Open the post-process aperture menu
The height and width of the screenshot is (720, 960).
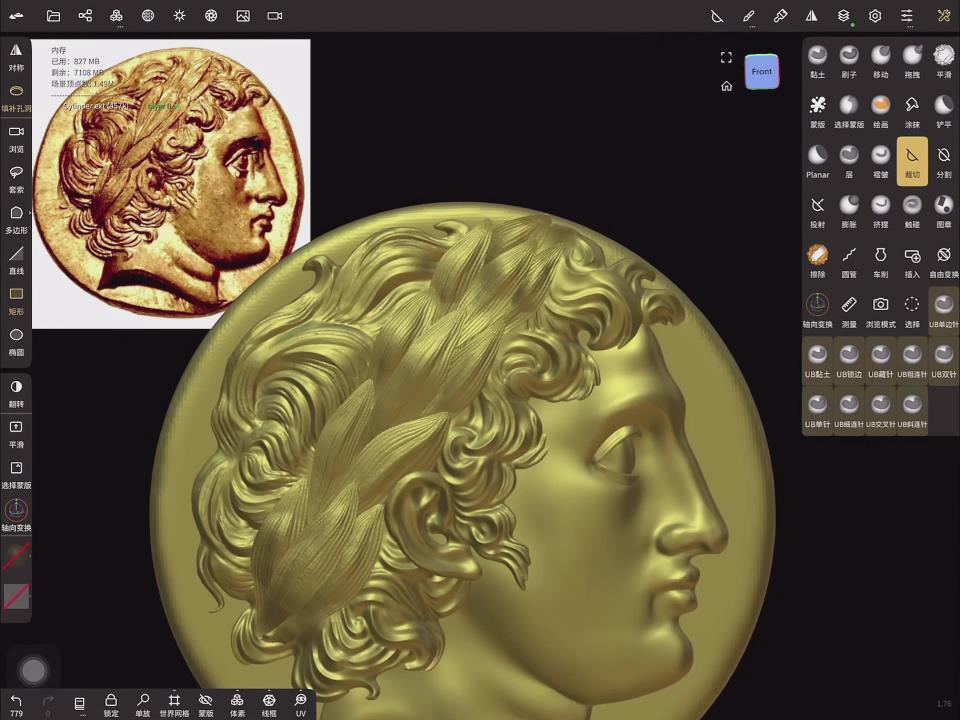211,16
